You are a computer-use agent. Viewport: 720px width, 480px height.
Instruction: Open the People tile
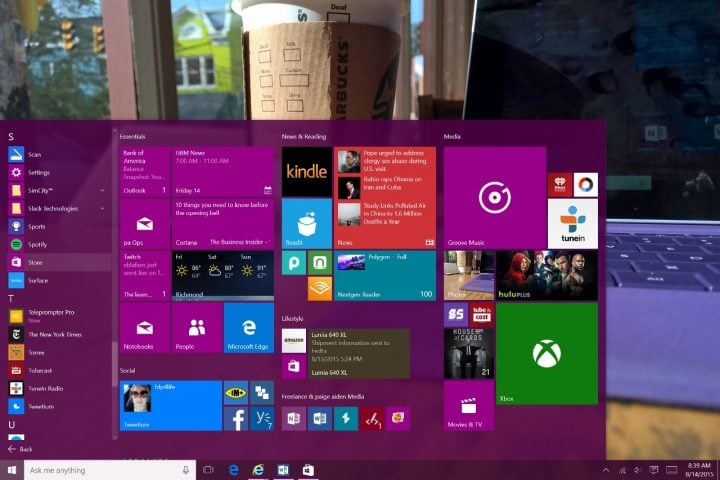[197, 328]
